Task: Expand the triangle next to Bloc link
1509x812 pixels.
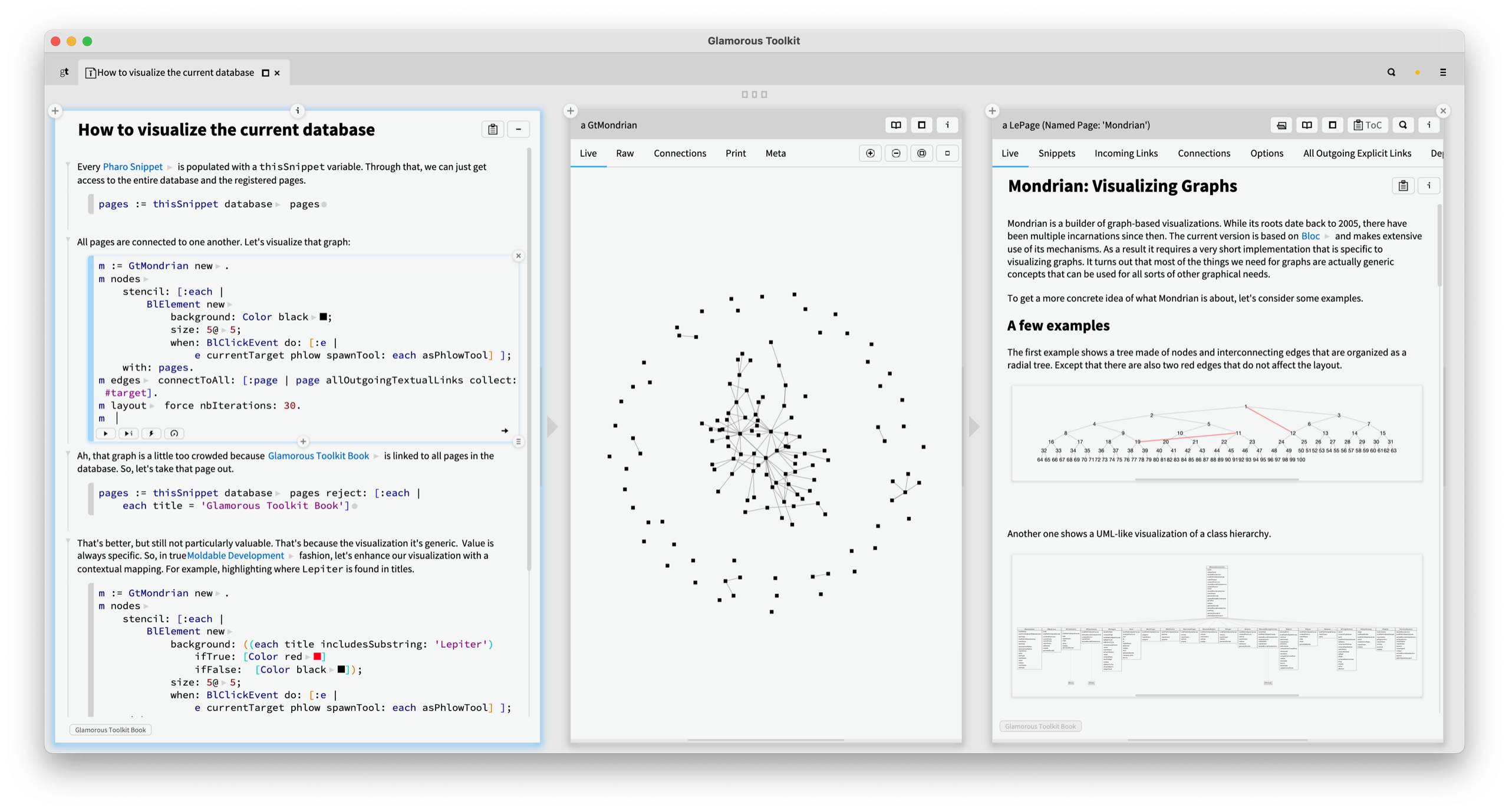Action: click(1327, 236)
